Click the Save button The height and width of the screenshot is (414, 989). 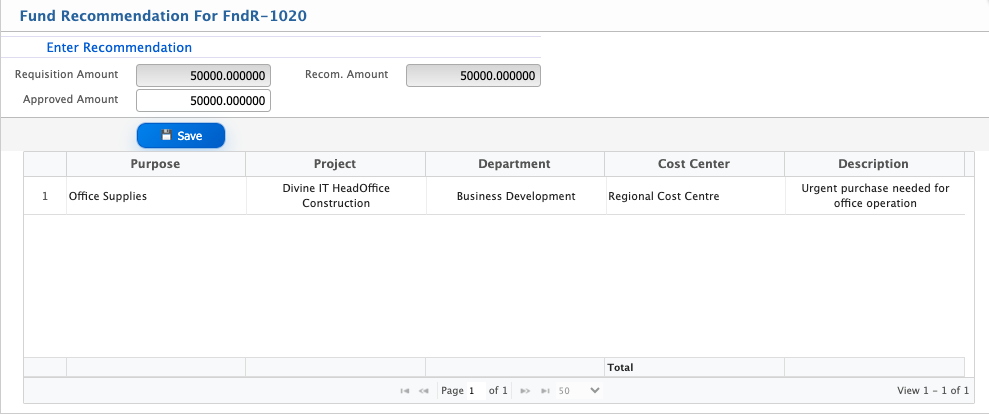click(180, 136)
